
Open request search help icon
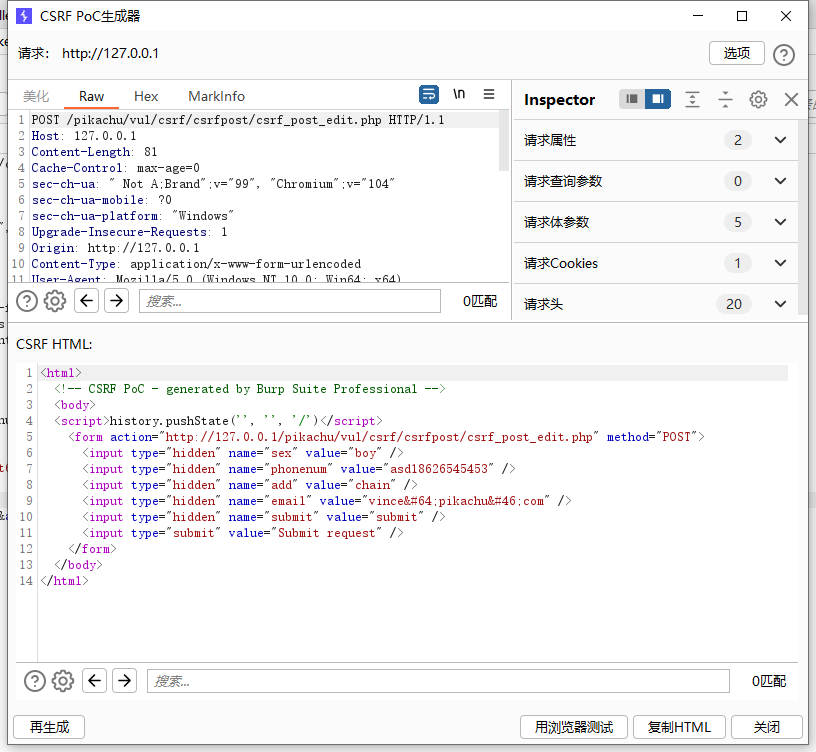click(x=27, y=301)
